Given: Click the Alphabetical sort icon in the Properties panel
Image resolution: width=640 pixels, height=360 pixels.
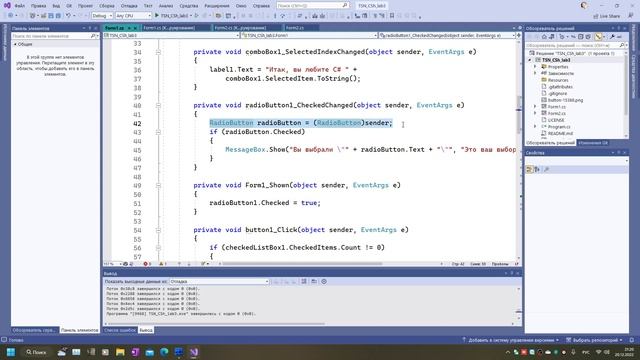Looking at the screenshot, I should [537, 169].
